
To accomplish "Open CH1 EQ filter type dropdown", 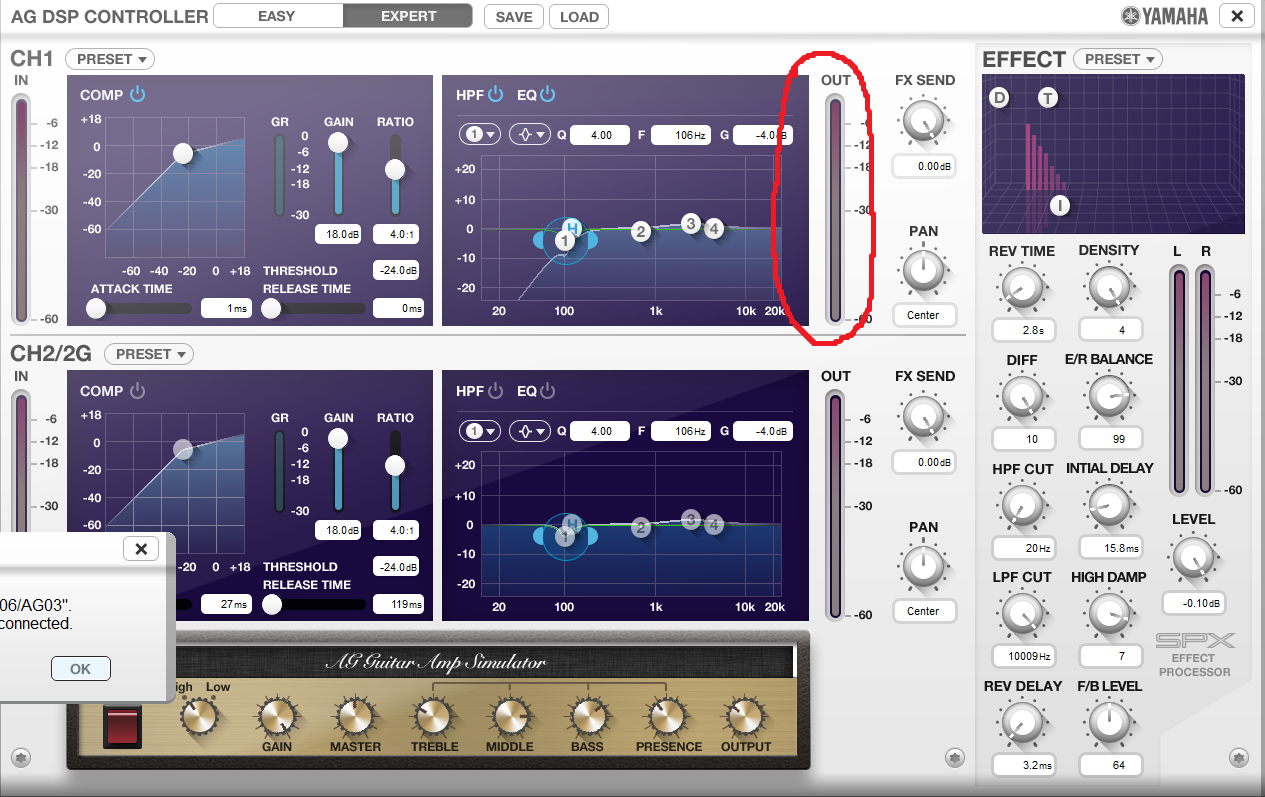I will (531, 135).
